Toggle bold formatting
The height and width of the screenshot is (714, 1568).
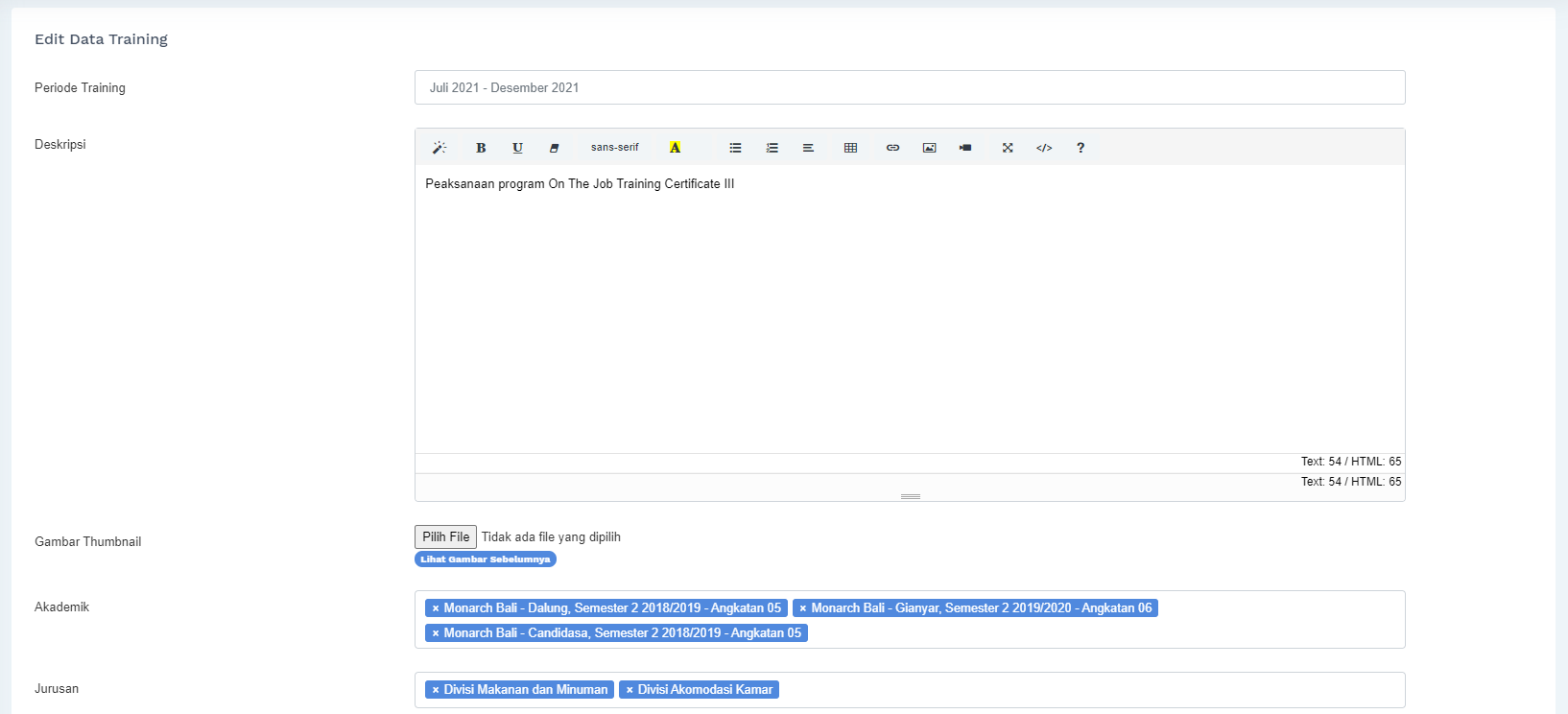coord(481,148)
